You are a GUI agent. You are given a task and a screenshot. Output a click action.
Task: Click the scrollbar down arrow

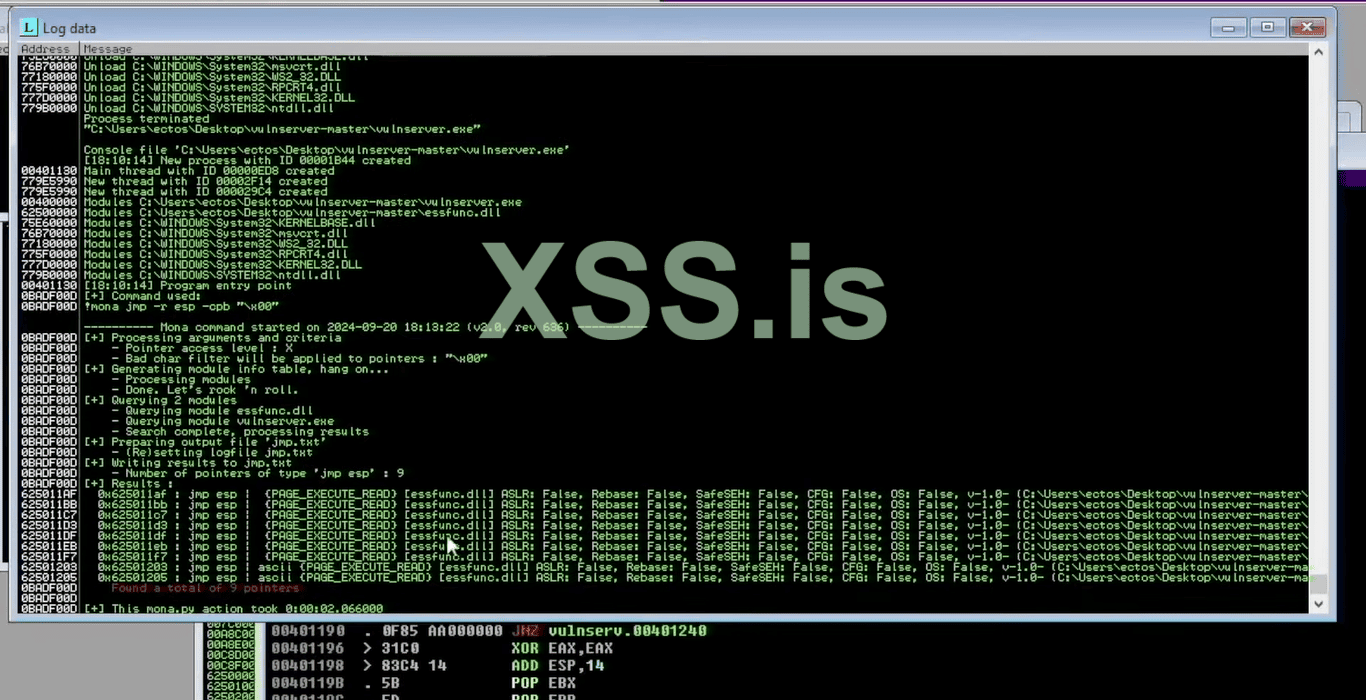pos(1318,602)
